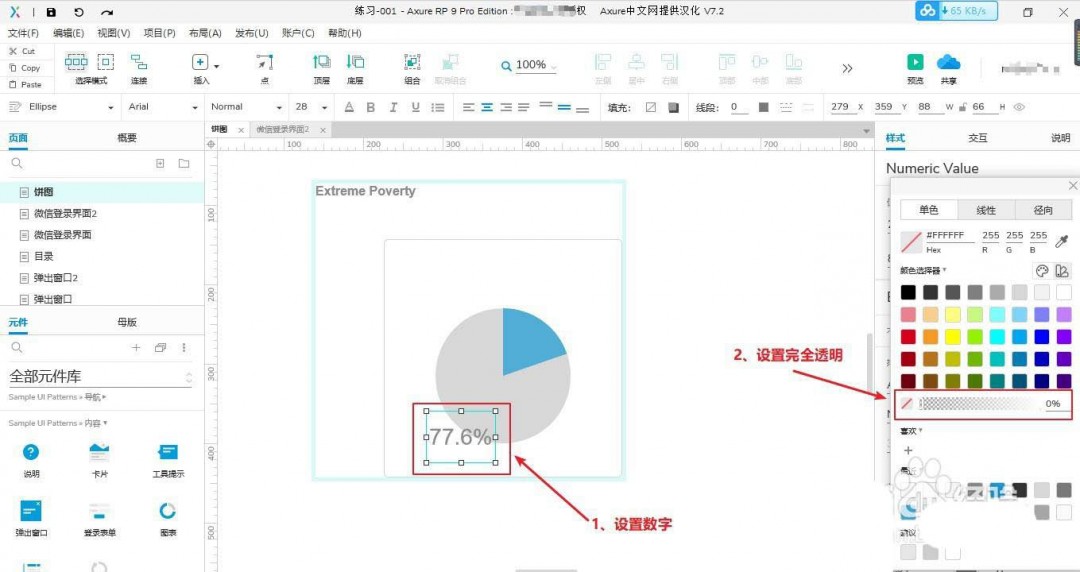This screenshot has width=1080, height=572.
Task: Add the 说明 widget from library
Action: 31,460
